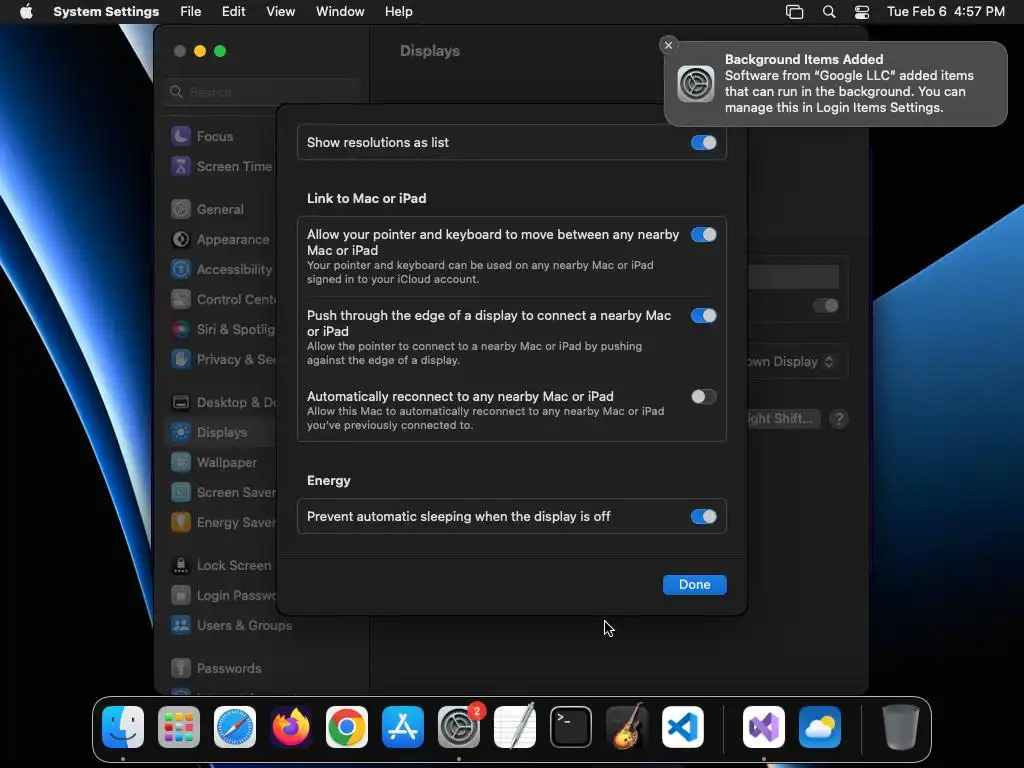The width and height of the screenshot is (1024, 768).
Task: Open Finder from the Dock
Action: (x=123, y=727)
